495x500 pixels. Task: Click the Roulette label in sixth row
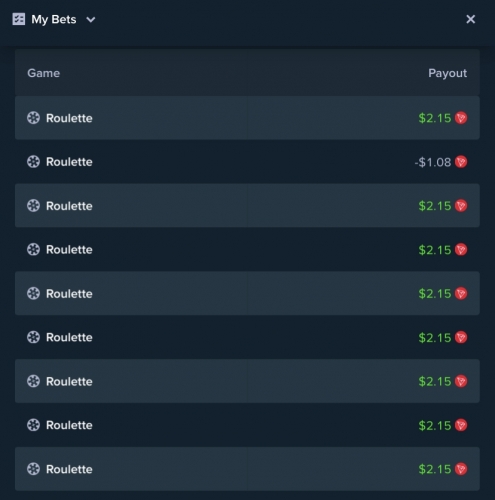[69, 337]
